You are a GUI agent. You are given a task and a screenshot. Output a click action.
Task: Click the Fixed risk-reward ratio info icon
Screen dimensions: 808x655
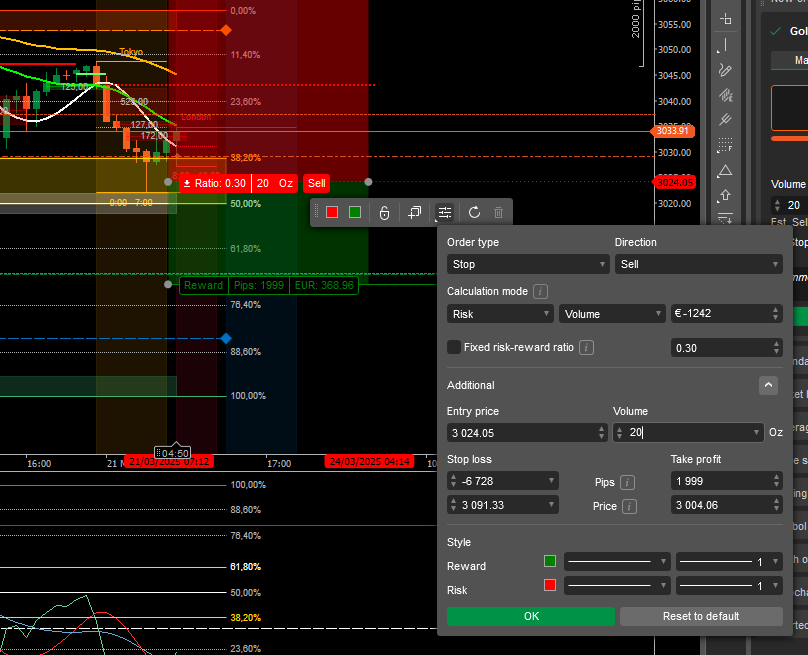point(586,348)
